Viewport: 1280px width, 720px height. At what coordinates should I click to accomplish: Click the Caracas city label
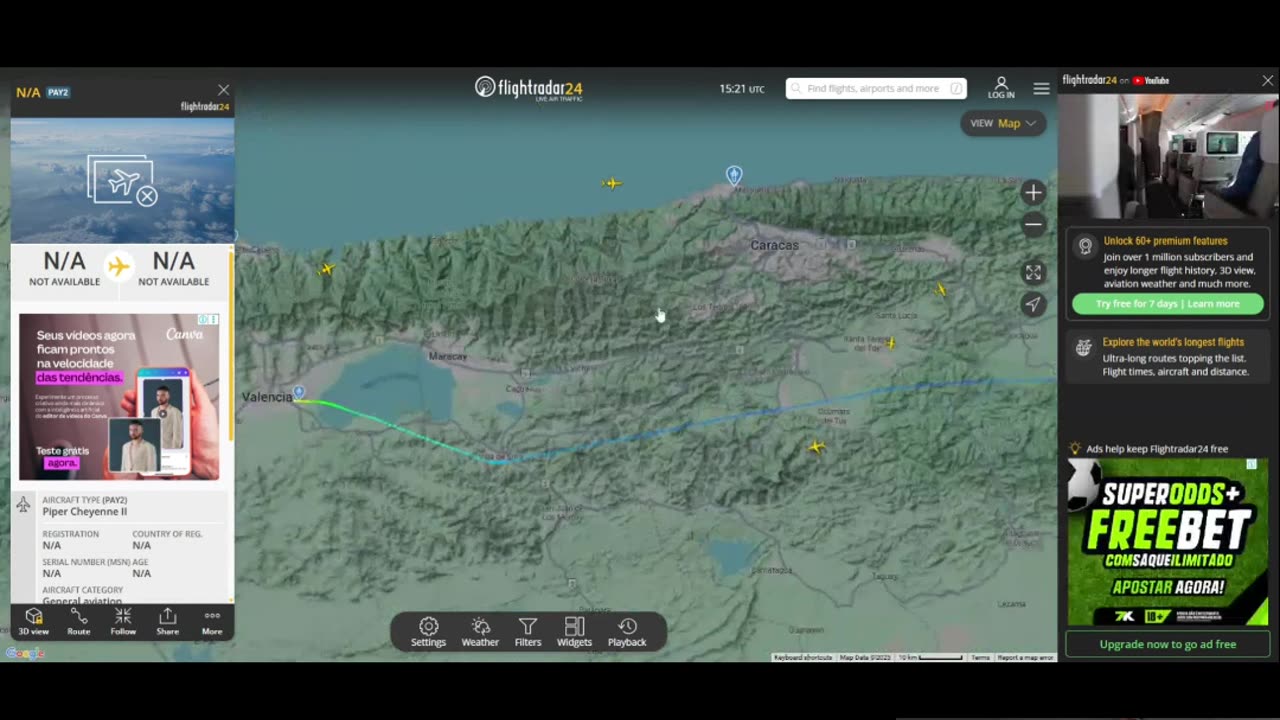tap(775, 245)
